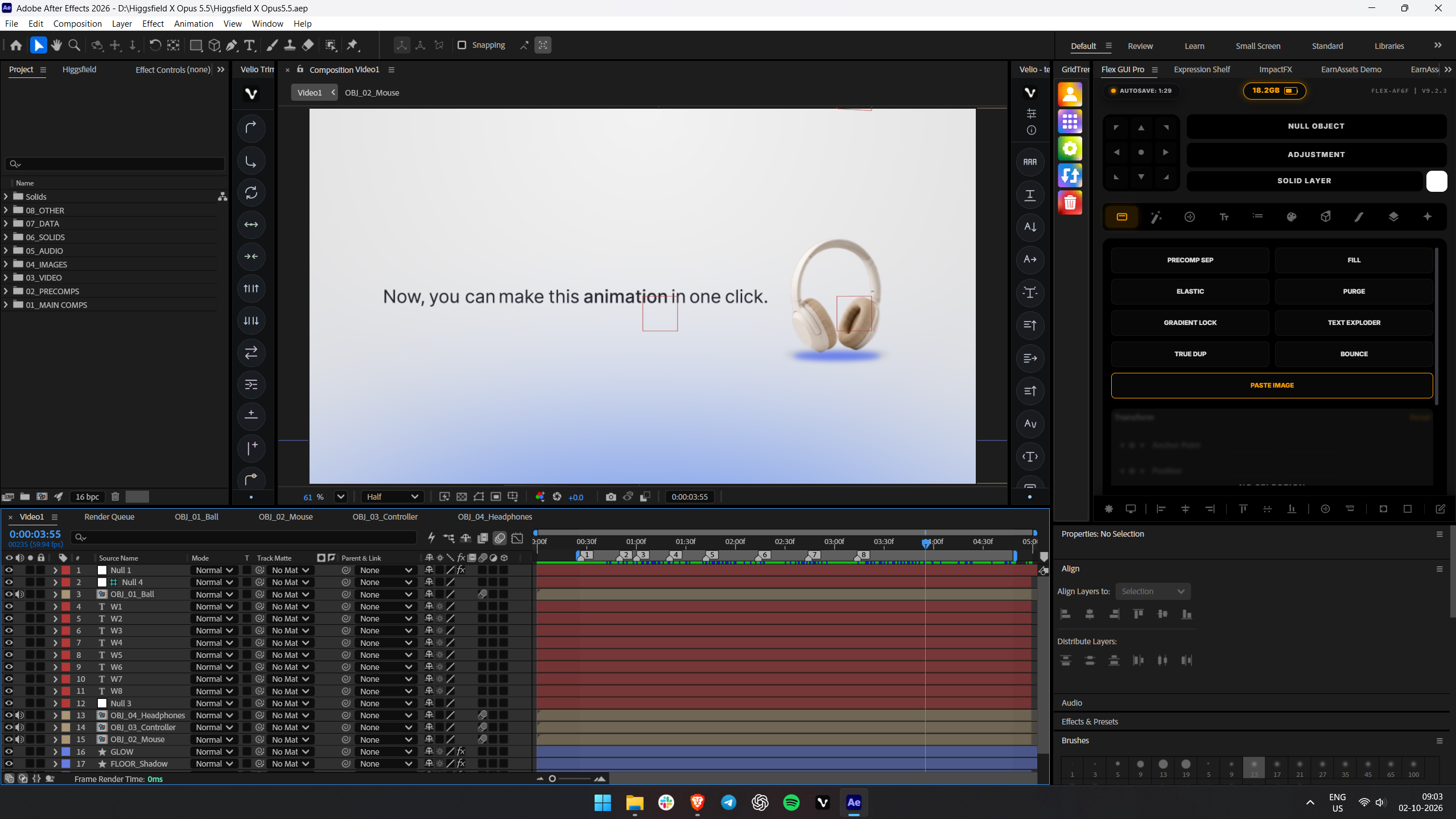Open the Composition menu
The width and height of the screenshot is (1456, 819).
click(x=77, y=23)
